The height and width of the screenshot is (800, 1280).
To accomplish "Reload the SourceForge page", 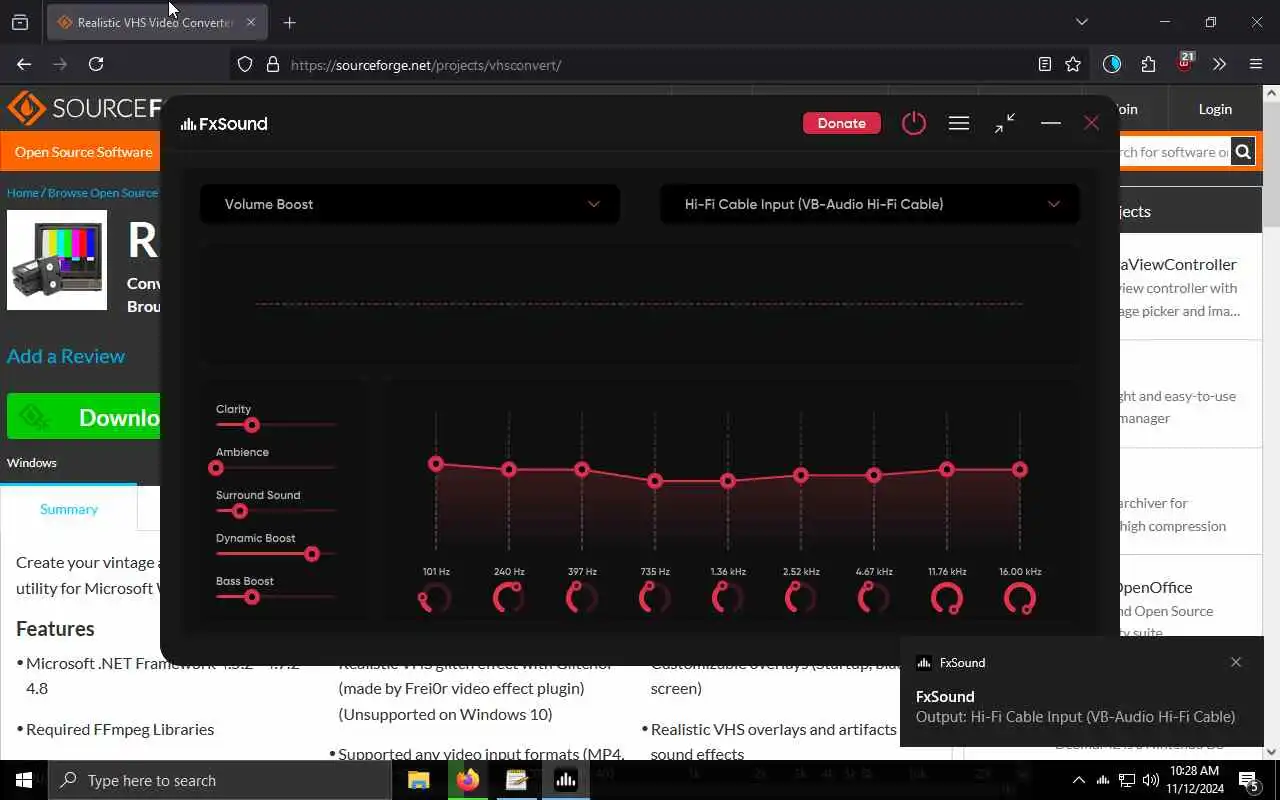I will tap(96, 64).
